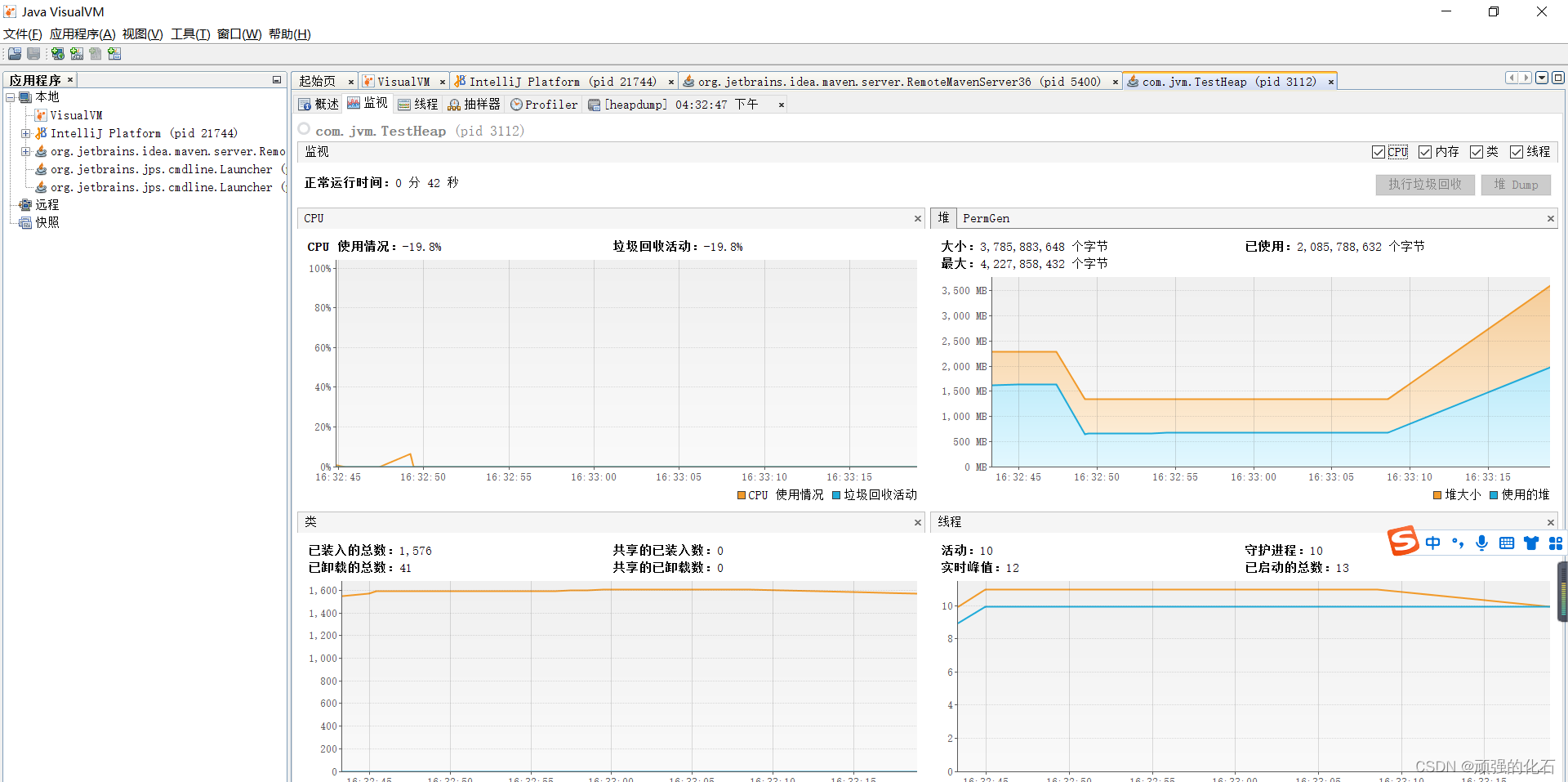Switch to the 概述 overview subtab
The image size is (1568, 782).
click(318, 105)
